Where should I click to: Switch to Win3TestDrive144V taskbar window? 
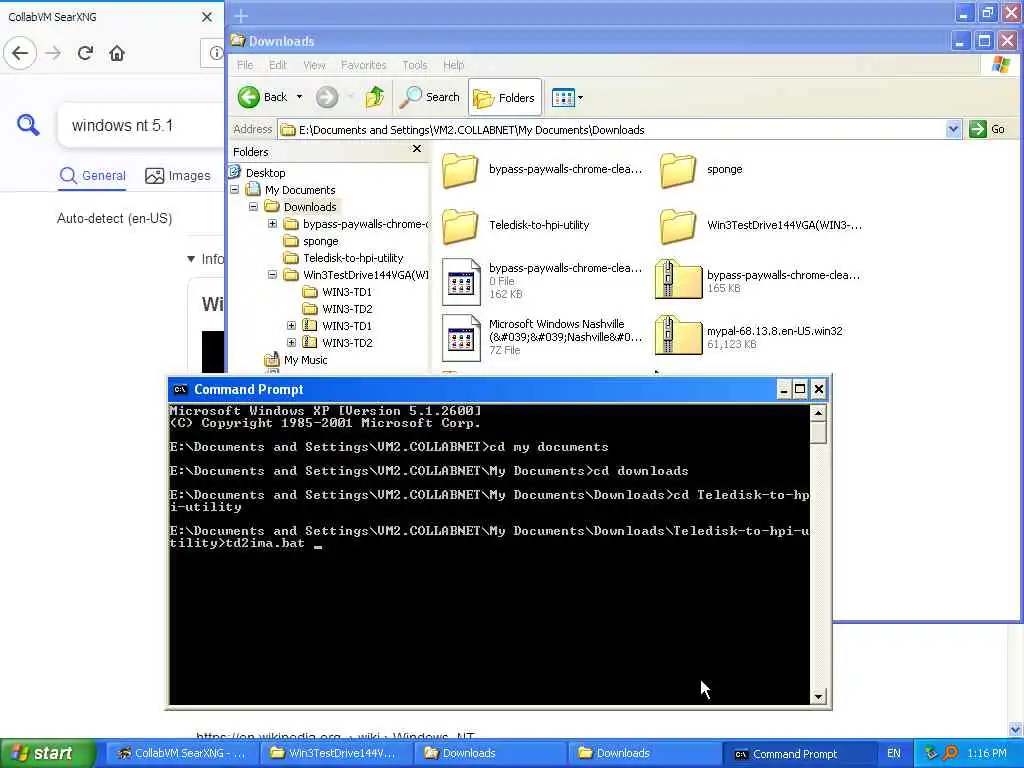pos(336,754)
